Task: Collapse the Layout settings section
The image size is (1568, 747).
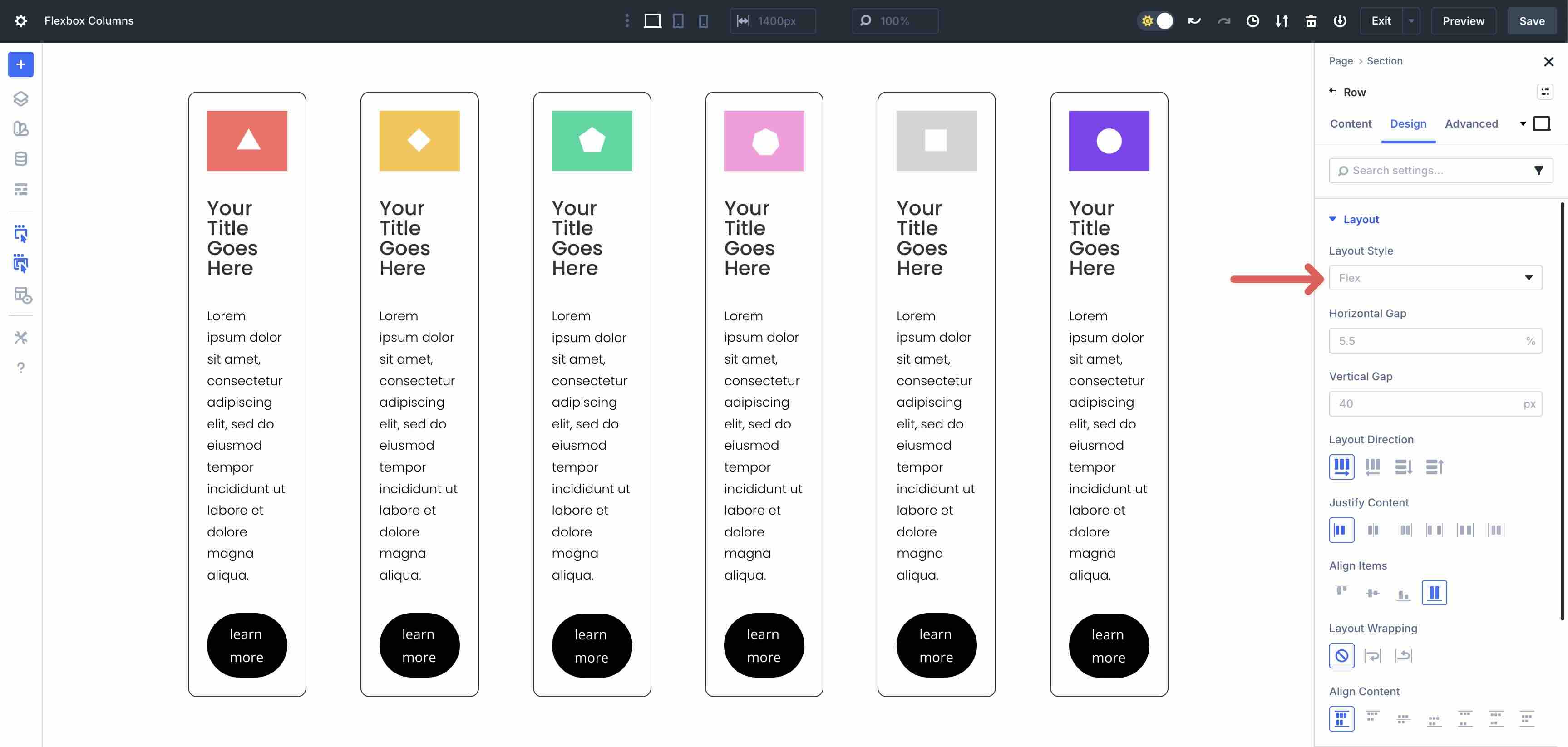Action: coord(1332,219)
